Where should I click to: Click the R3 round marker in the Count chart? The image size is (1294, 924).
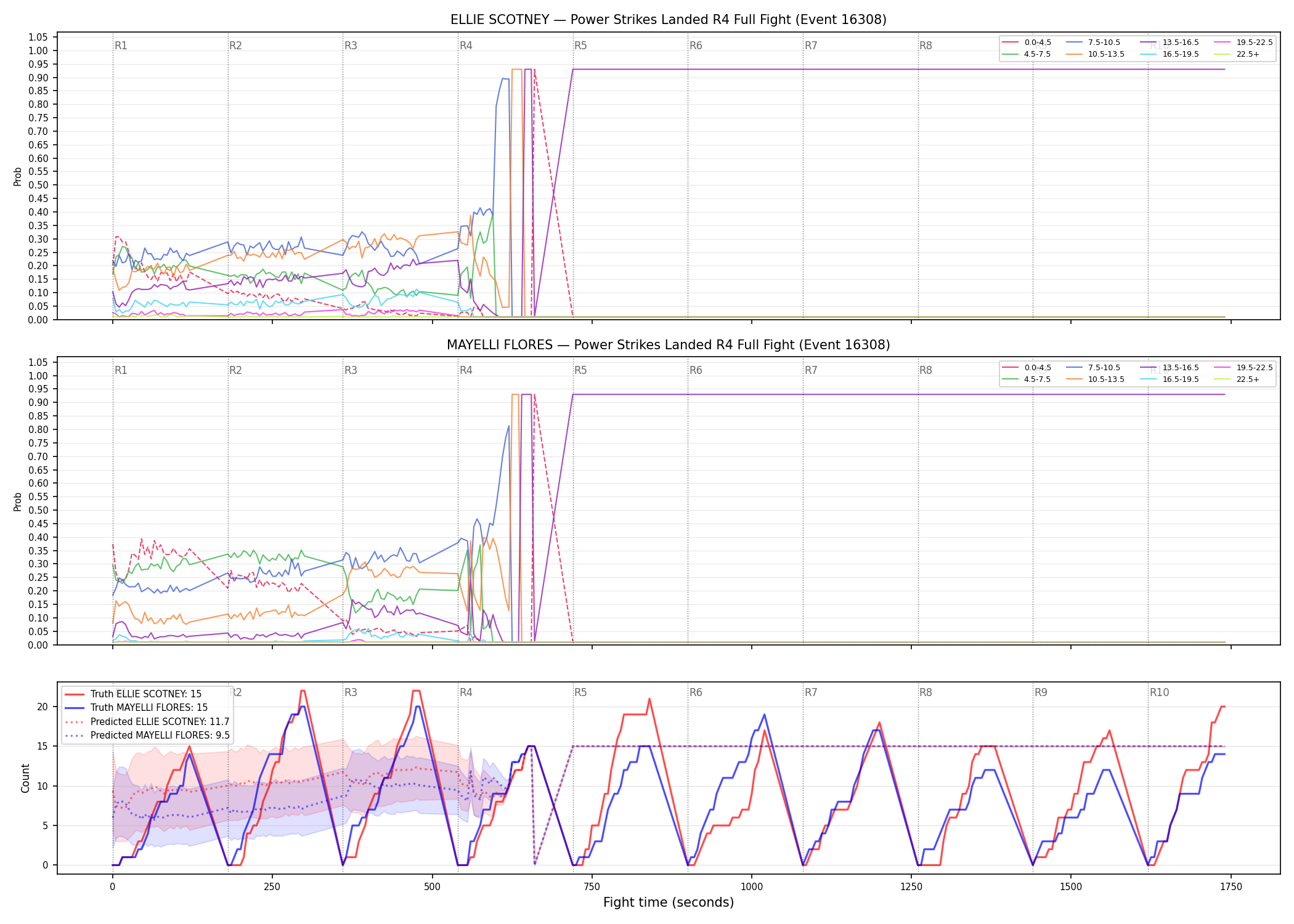351,692
